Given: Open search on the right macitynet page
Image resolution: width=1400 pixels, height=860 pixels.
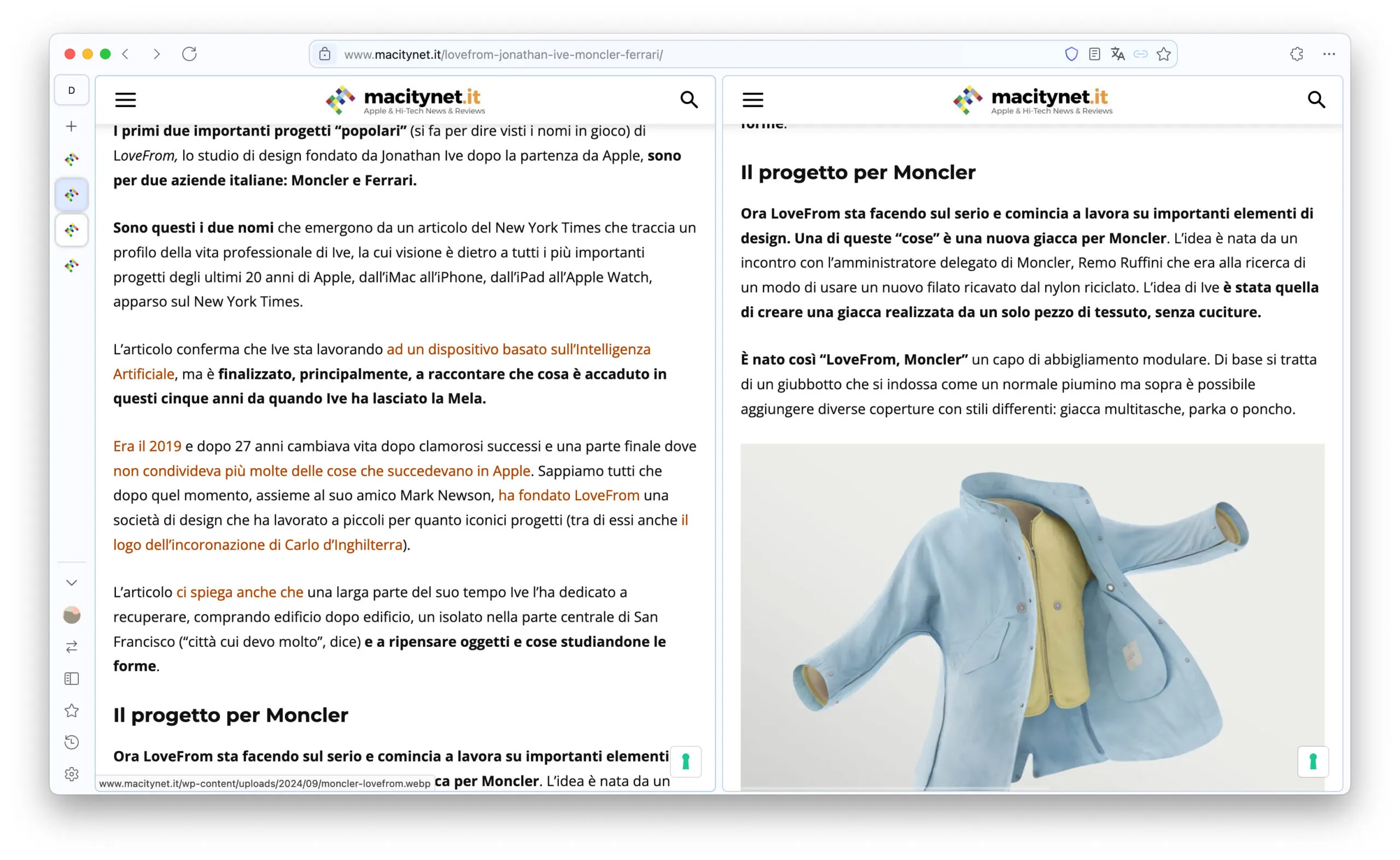Looking at the screenshot, I should click(1316, 100).
